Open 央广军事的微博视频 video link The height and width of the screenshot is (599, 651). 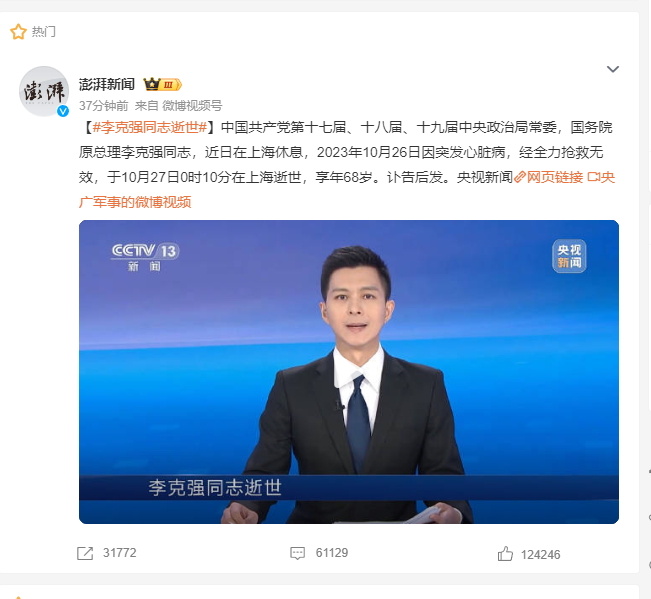point(347,190)
